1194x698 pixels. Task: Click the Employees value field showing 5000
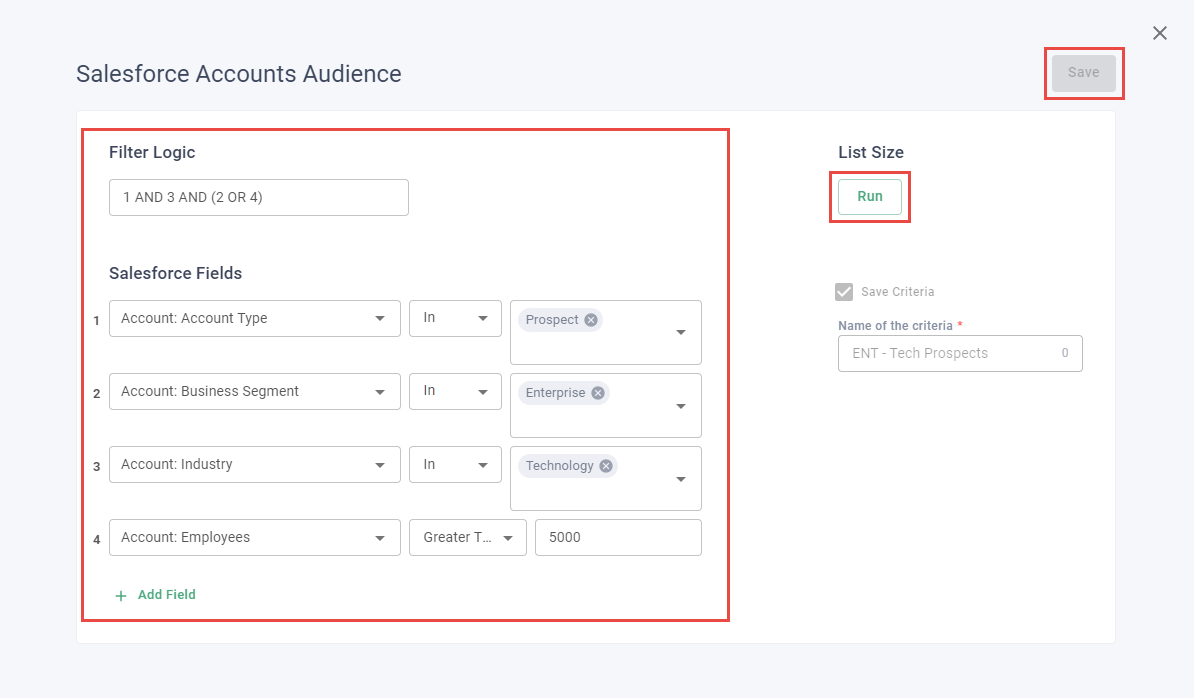618,538
